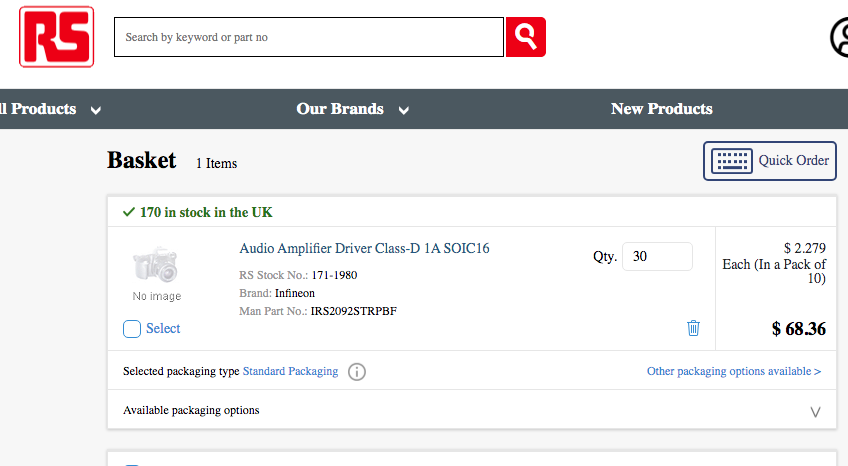
Task: Expand Available packaging options chevron
Action: (x=815, y=412)
